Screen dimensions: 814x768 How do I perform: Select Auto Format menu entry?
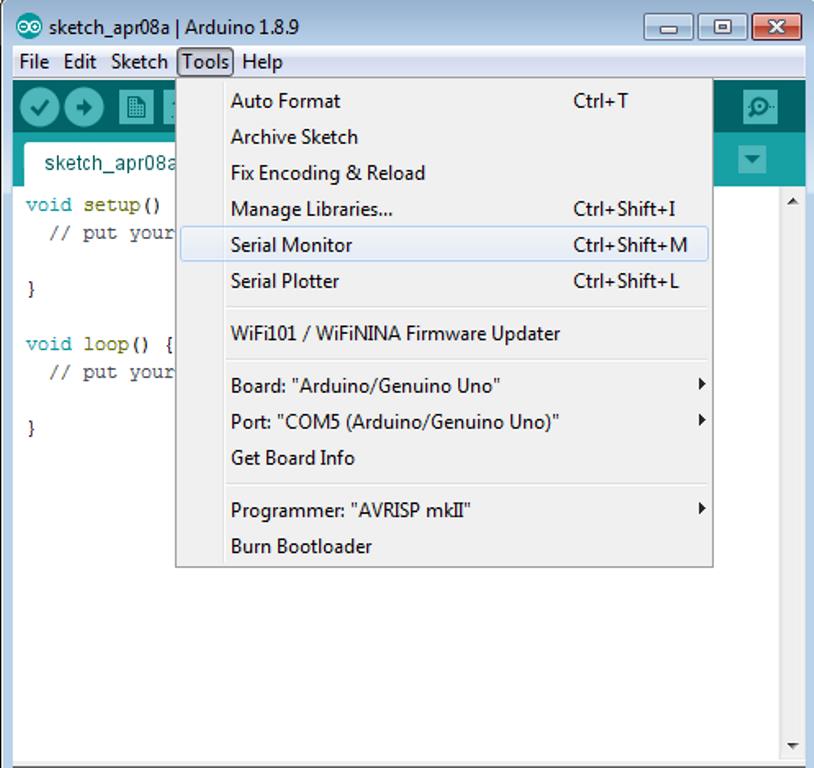tap(444, 101)
